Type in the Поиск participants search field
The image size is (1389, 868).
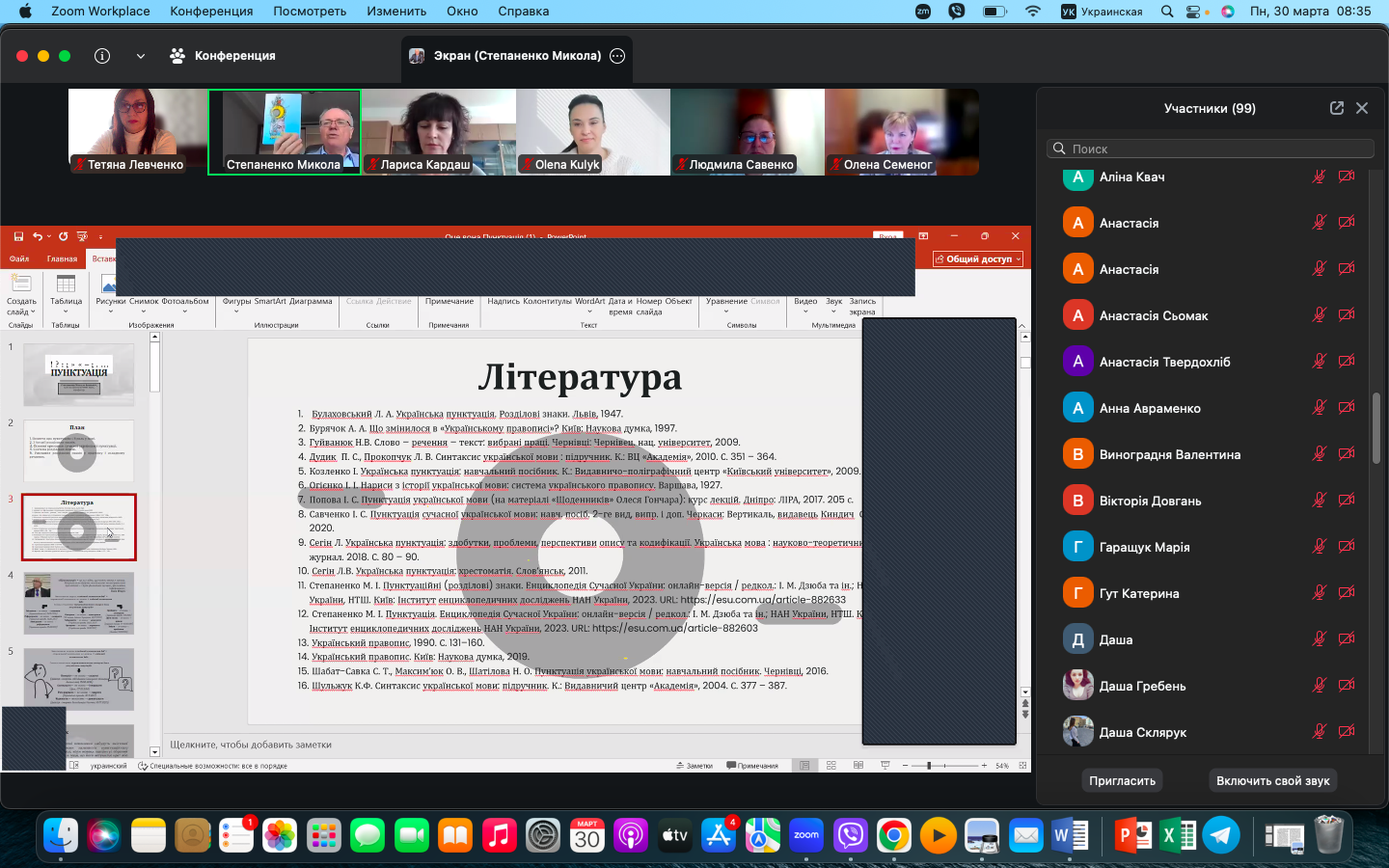point(1215,149)
